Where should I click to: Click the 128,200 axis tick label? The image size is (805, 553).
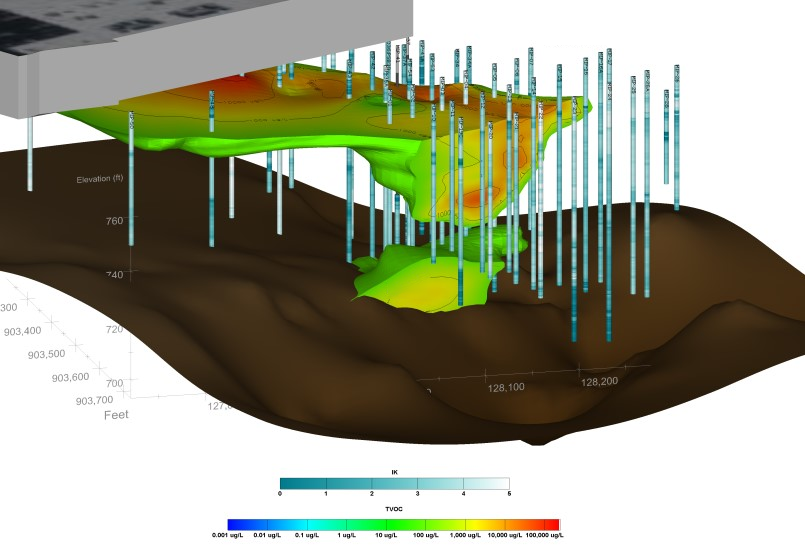point(602,381)
